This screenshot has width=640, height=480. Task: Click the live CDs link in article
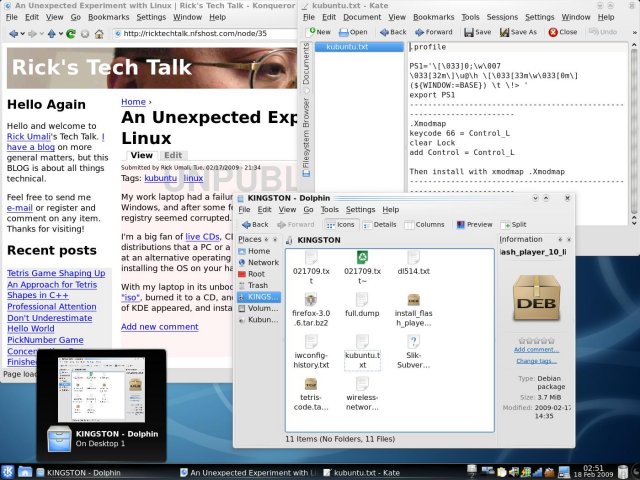202,236
